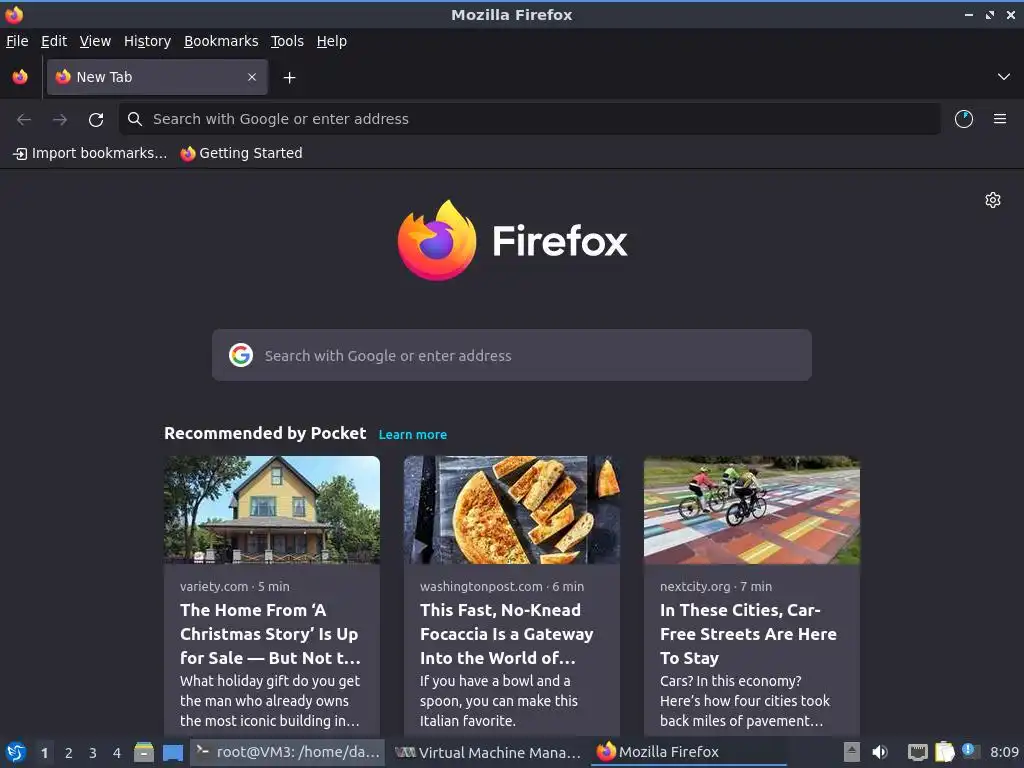Click the show desktop taskbar icon

[x=172, y=752]
